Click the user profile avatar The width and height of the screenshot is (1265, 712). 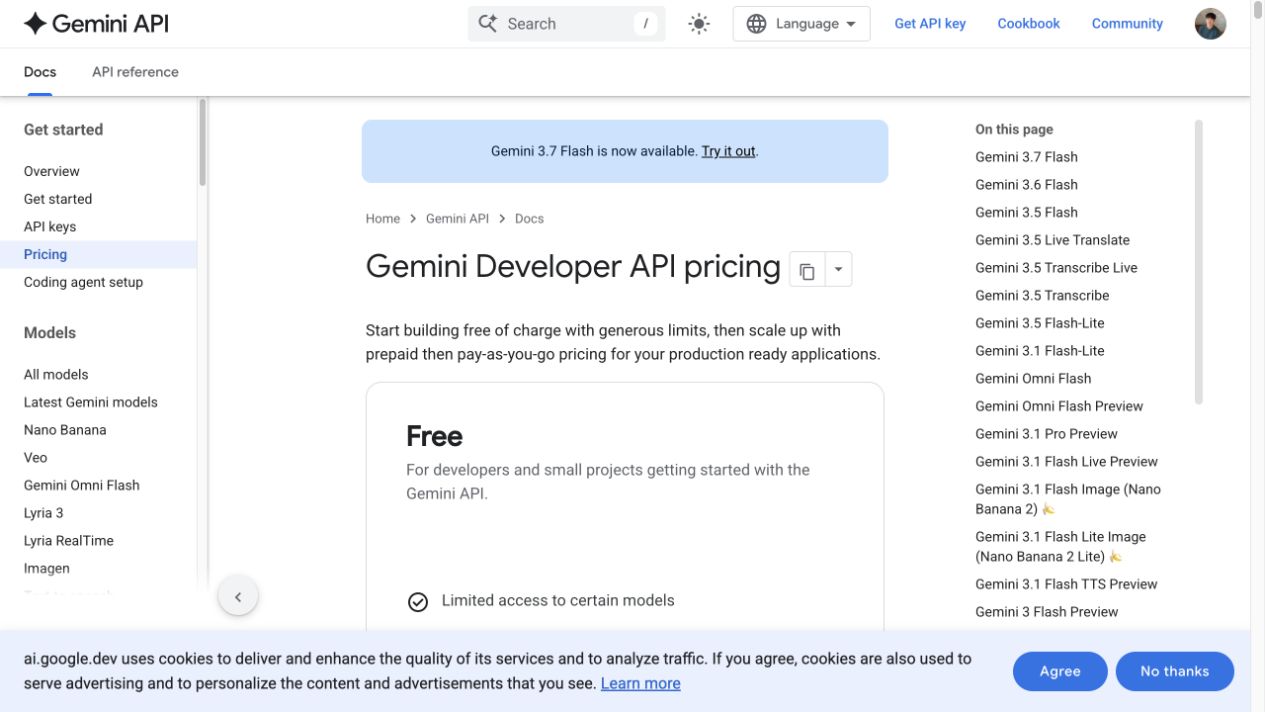tap(1210, 24)
